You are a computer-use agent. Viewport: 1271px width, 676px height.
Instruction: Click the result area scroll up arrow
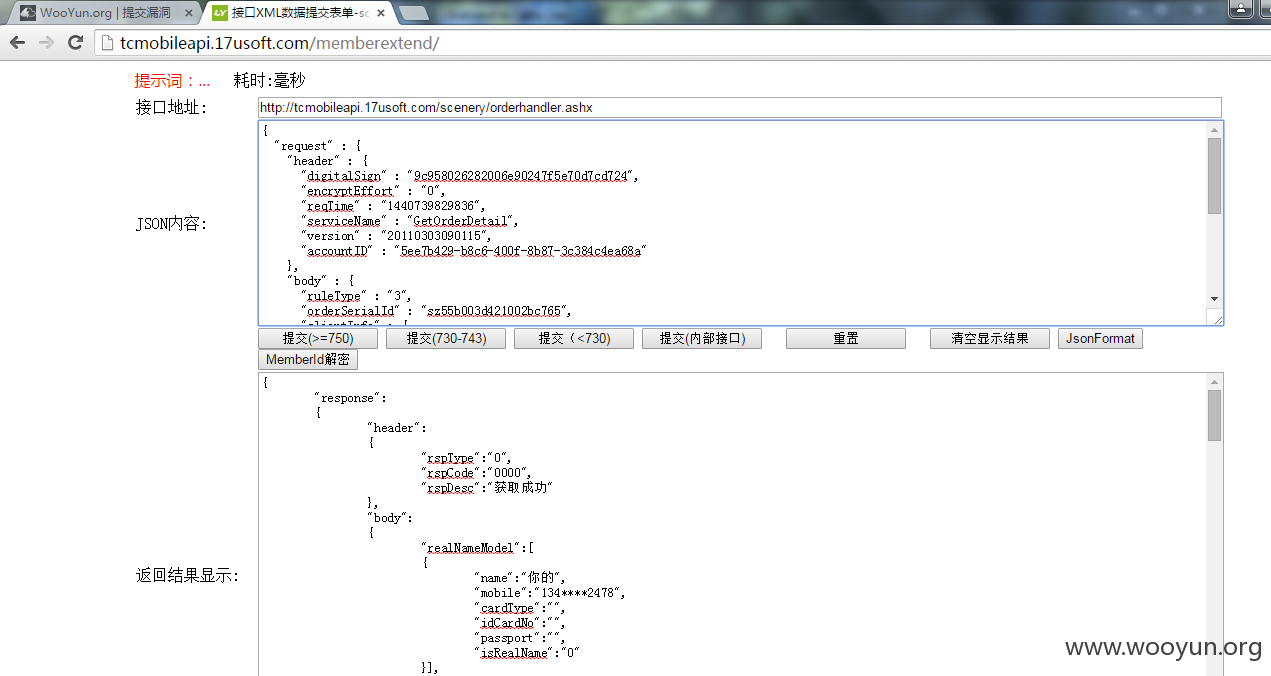coord(1214,381)
